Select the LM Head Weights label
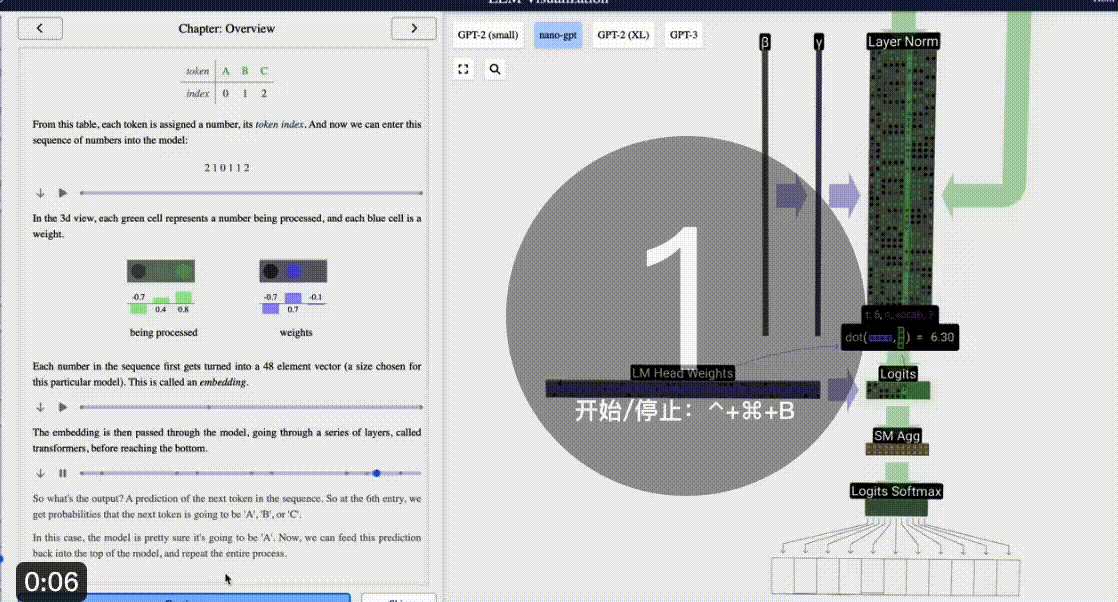This screenshot has height=602, width=1118. (x=682, y=373)
